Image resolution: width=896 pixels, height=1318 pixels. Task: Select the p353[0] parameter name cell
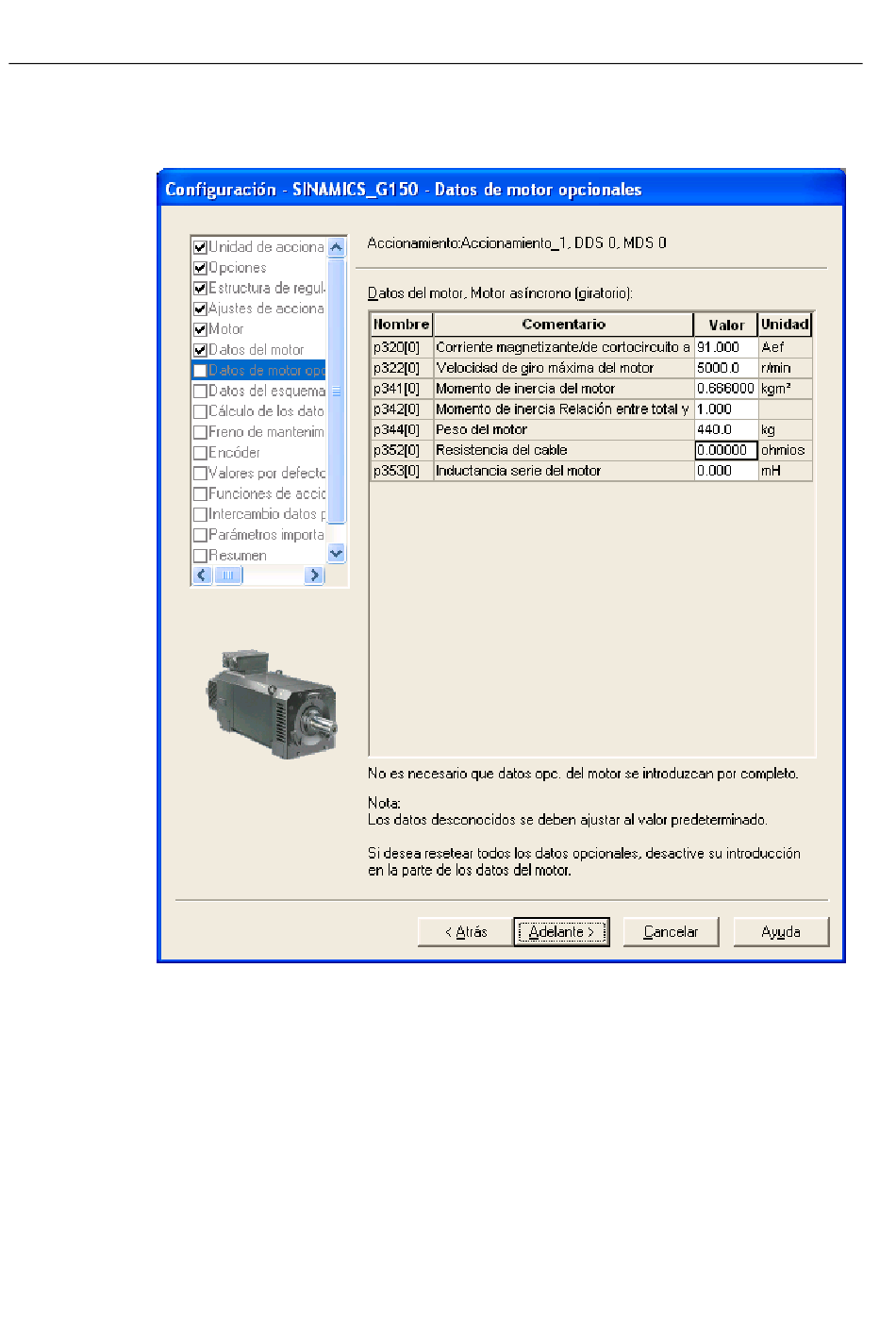(402, 471)
